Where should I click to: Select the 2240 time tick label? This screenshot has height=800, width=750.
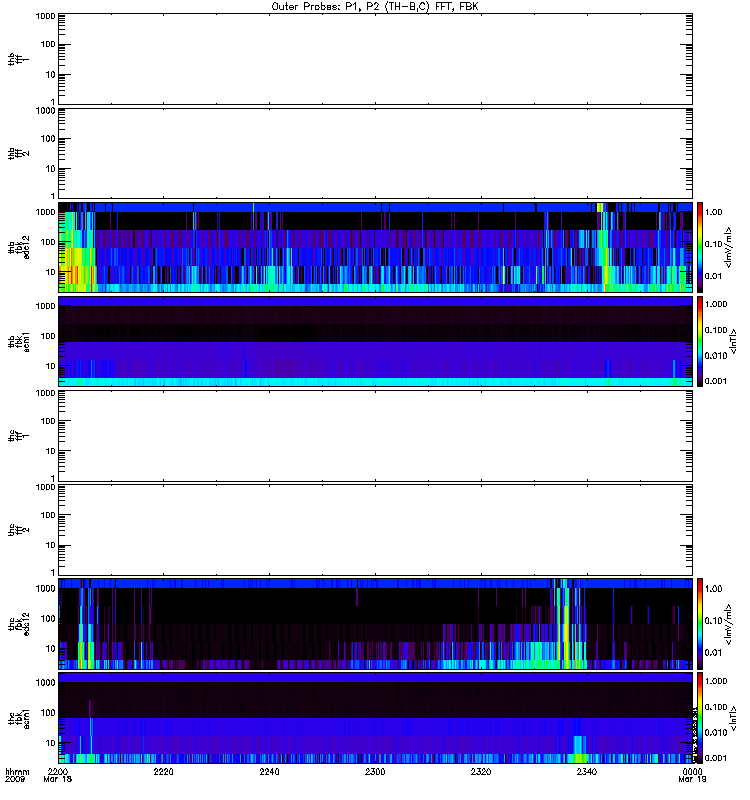(x=269, y=771)
